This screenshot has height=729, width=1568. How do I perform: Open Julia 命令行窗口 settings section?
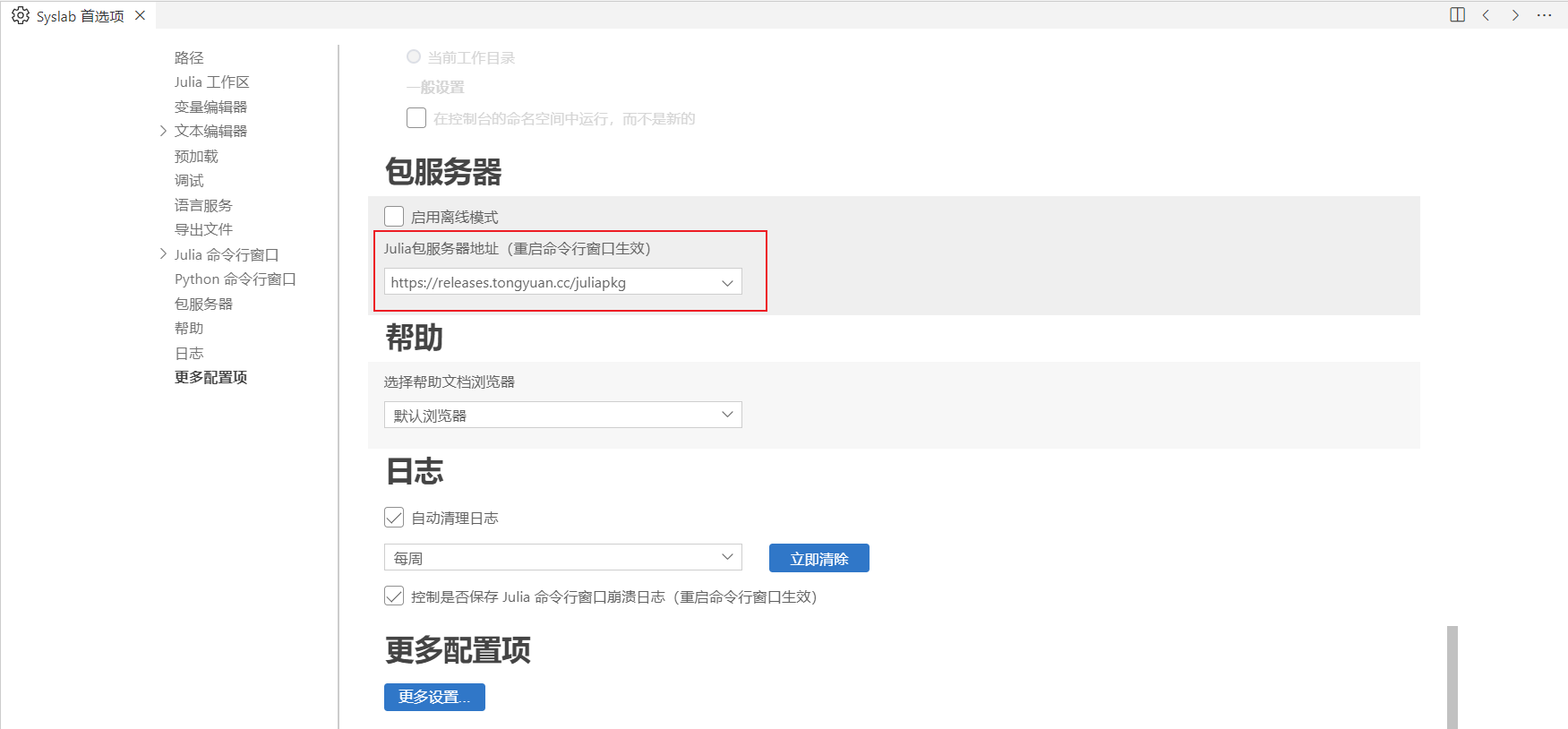tap(227, 254)
